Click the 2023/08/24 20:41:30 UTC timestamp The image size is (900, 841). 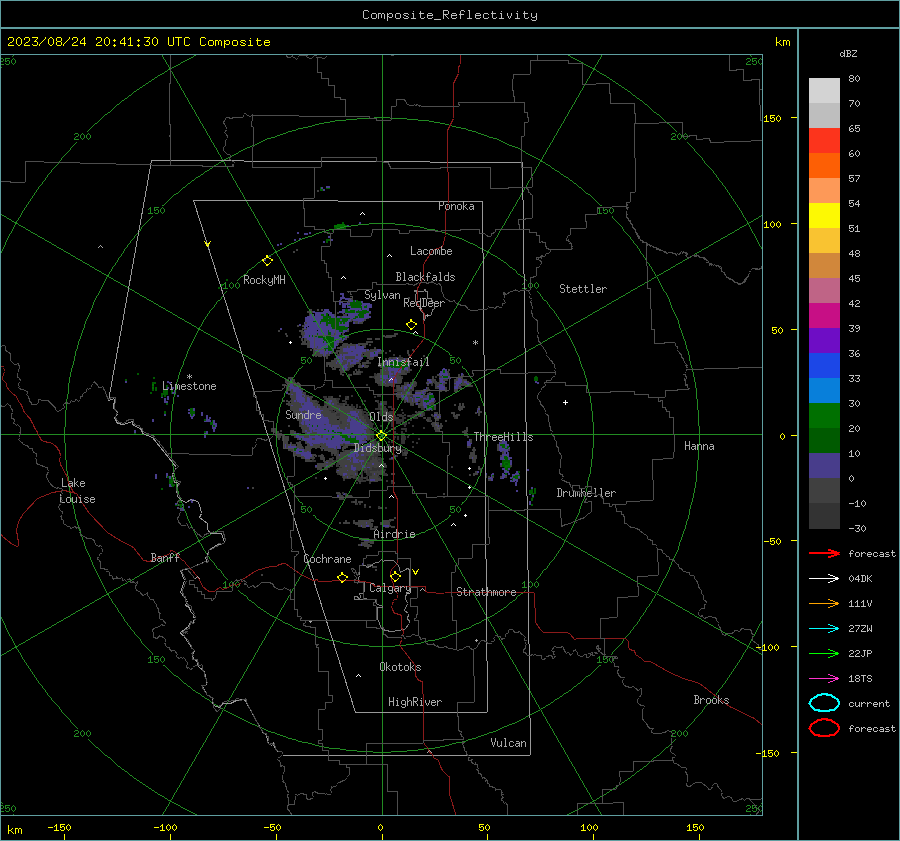click(x=103, y=41)
